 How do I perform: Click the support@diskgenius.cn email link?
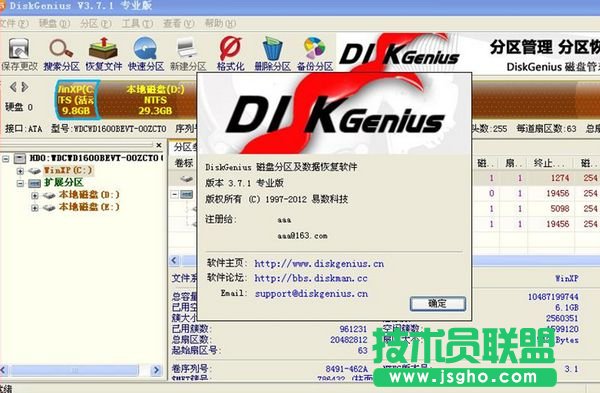coord(311,294)
